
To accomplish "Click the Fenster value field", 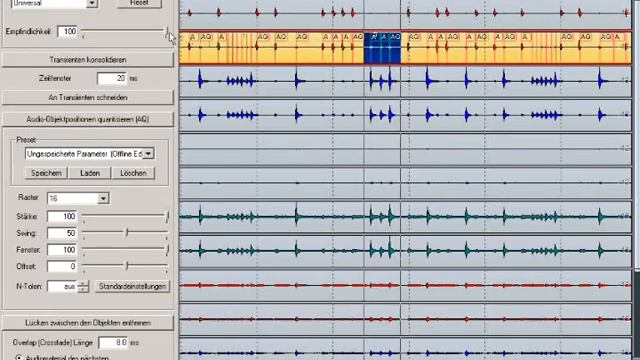I will 62,250.
